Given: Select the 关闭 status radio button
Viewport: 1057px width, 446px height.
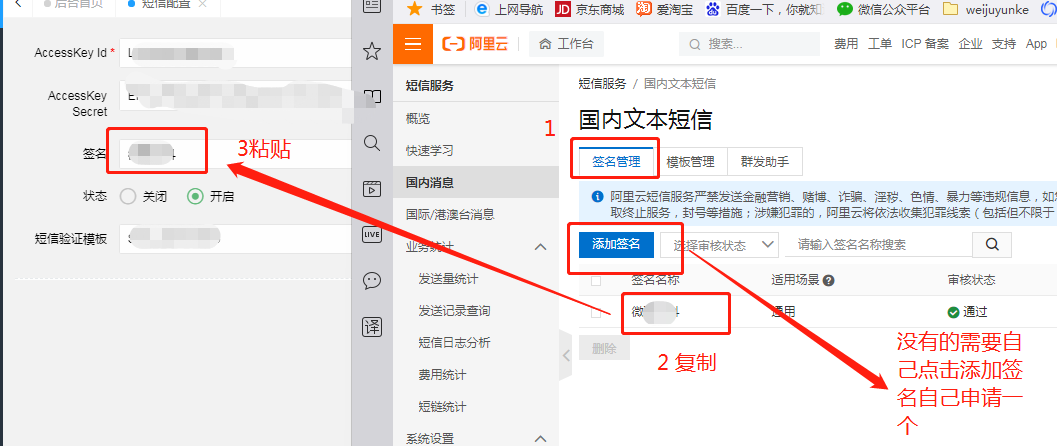Looking at the screenshot, I should pos(127,197).
